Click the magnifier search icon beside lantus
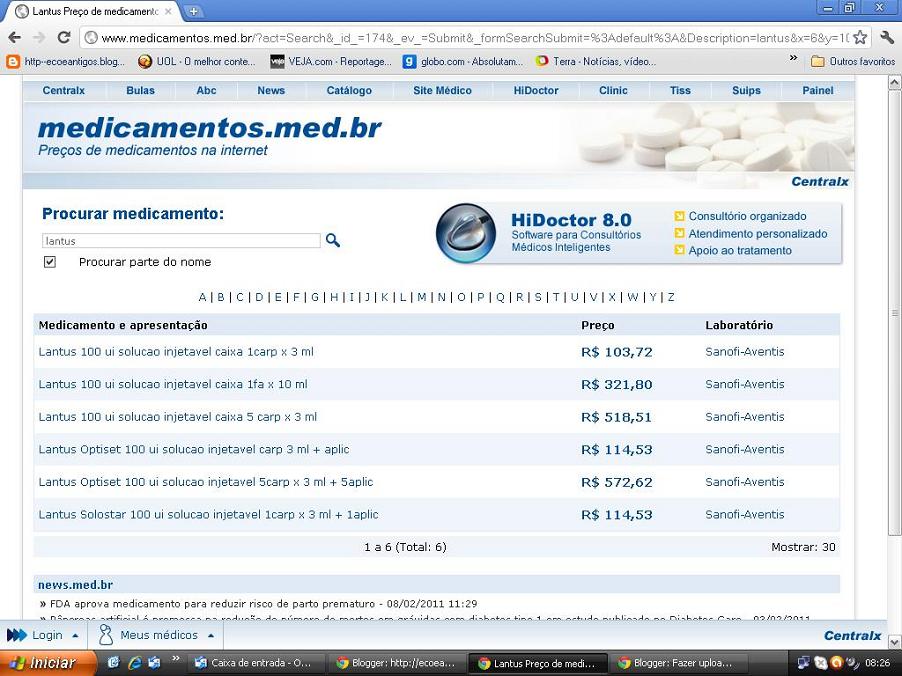Screen dimensions: 902x676 click(x=332, y=240)
